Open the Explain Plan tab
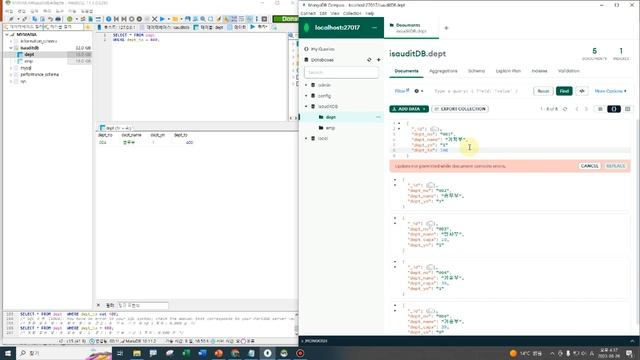Viewport: 640px width, 360px height. pos(508,71)
